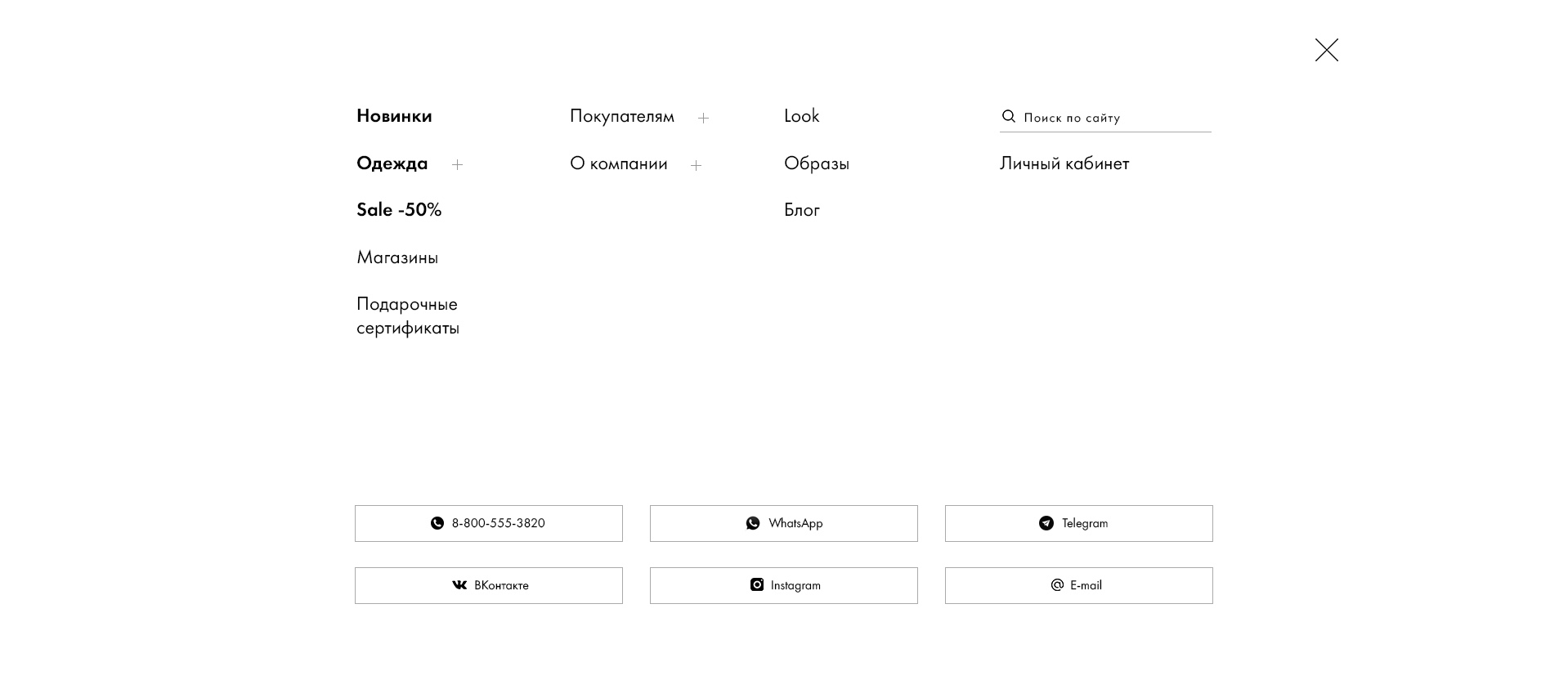Click the WhatsApp logo icon
The image size is (1568, 698).
(753, 523)
